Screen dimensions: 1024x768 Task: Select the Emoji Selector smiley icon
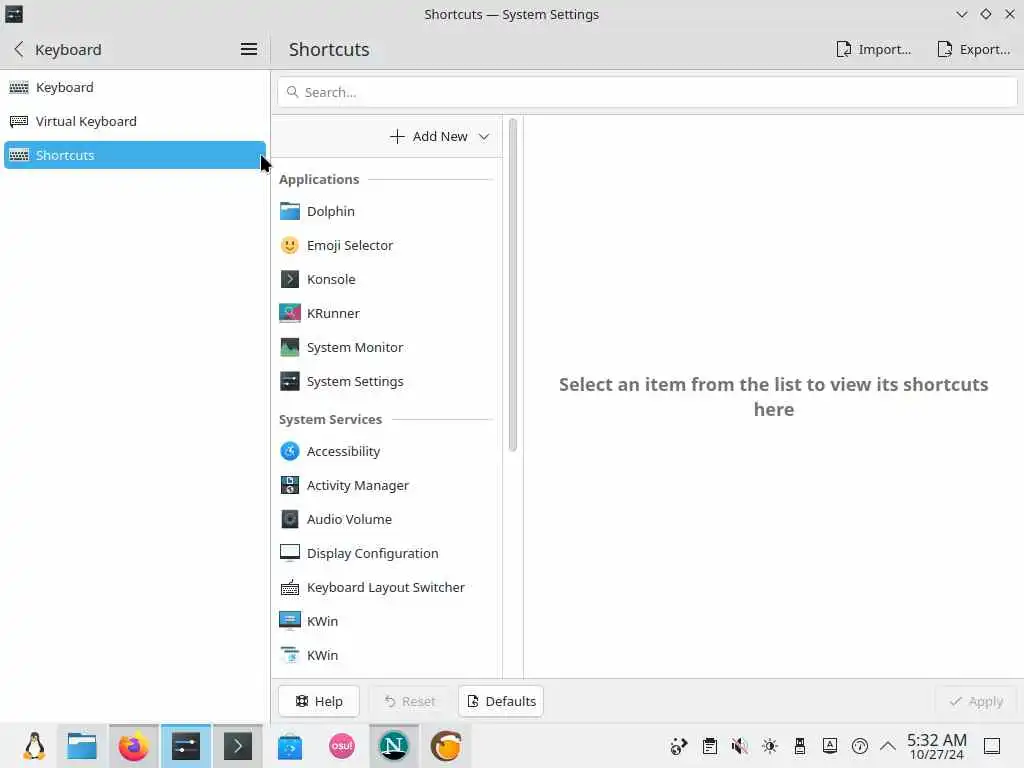pos(289,245)
